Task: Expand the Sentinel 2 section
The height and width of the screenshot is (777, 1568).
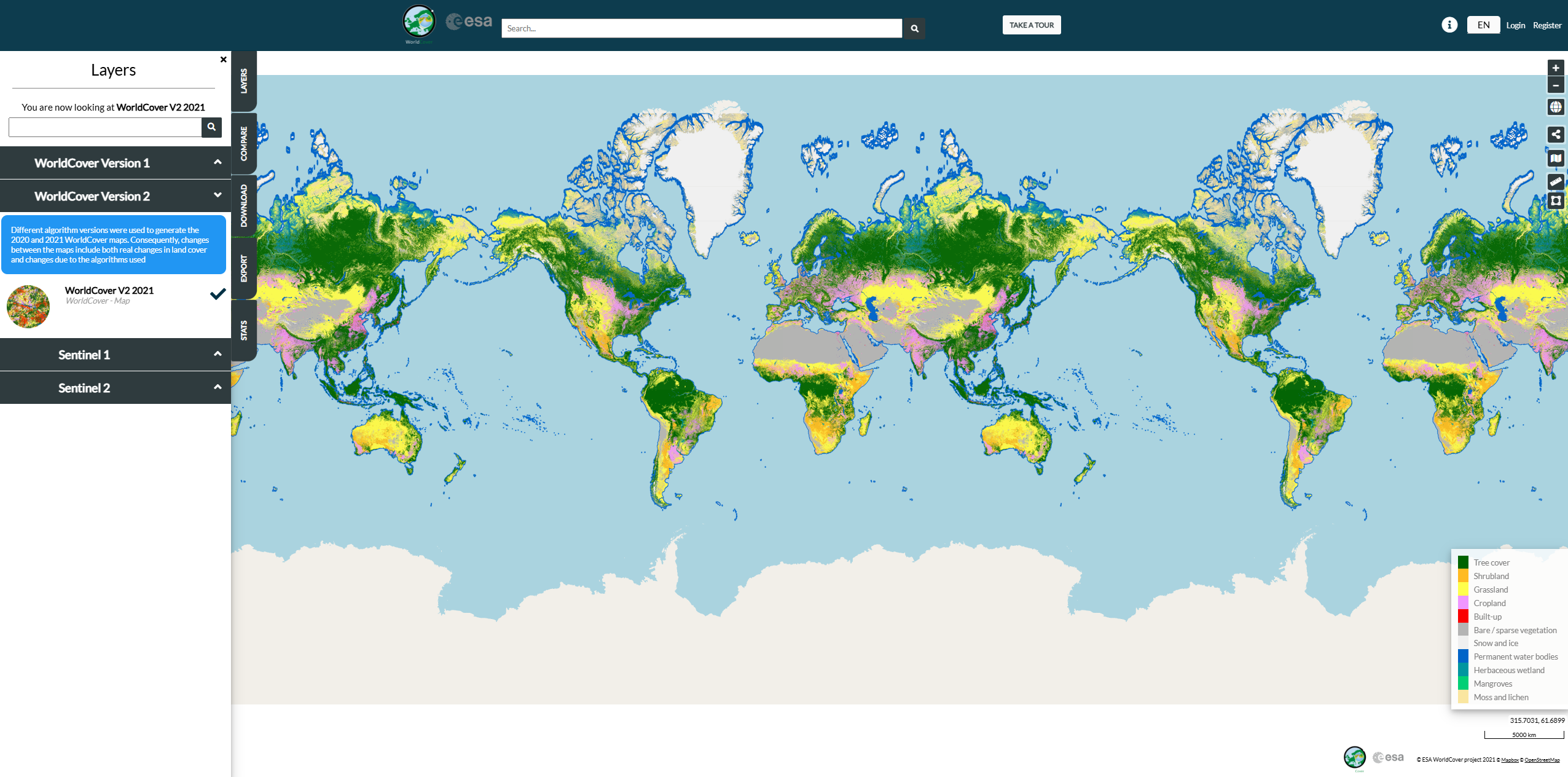Action: click(x=116, y=388)
